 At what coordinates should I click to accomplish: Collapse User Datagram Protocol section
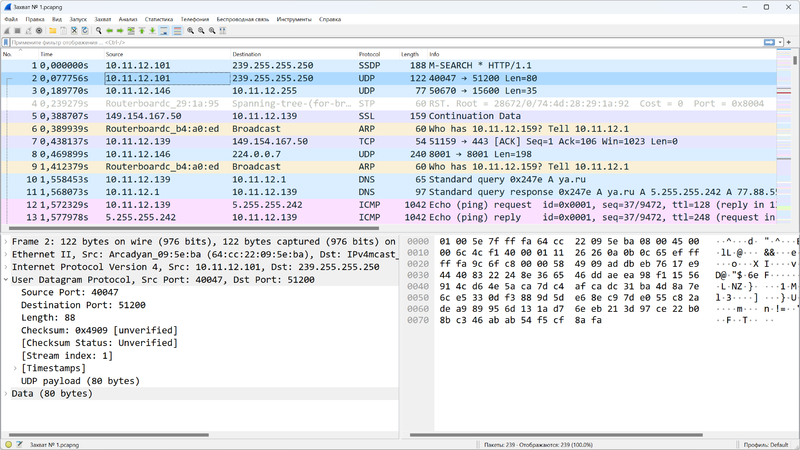[x=6, y=280]
